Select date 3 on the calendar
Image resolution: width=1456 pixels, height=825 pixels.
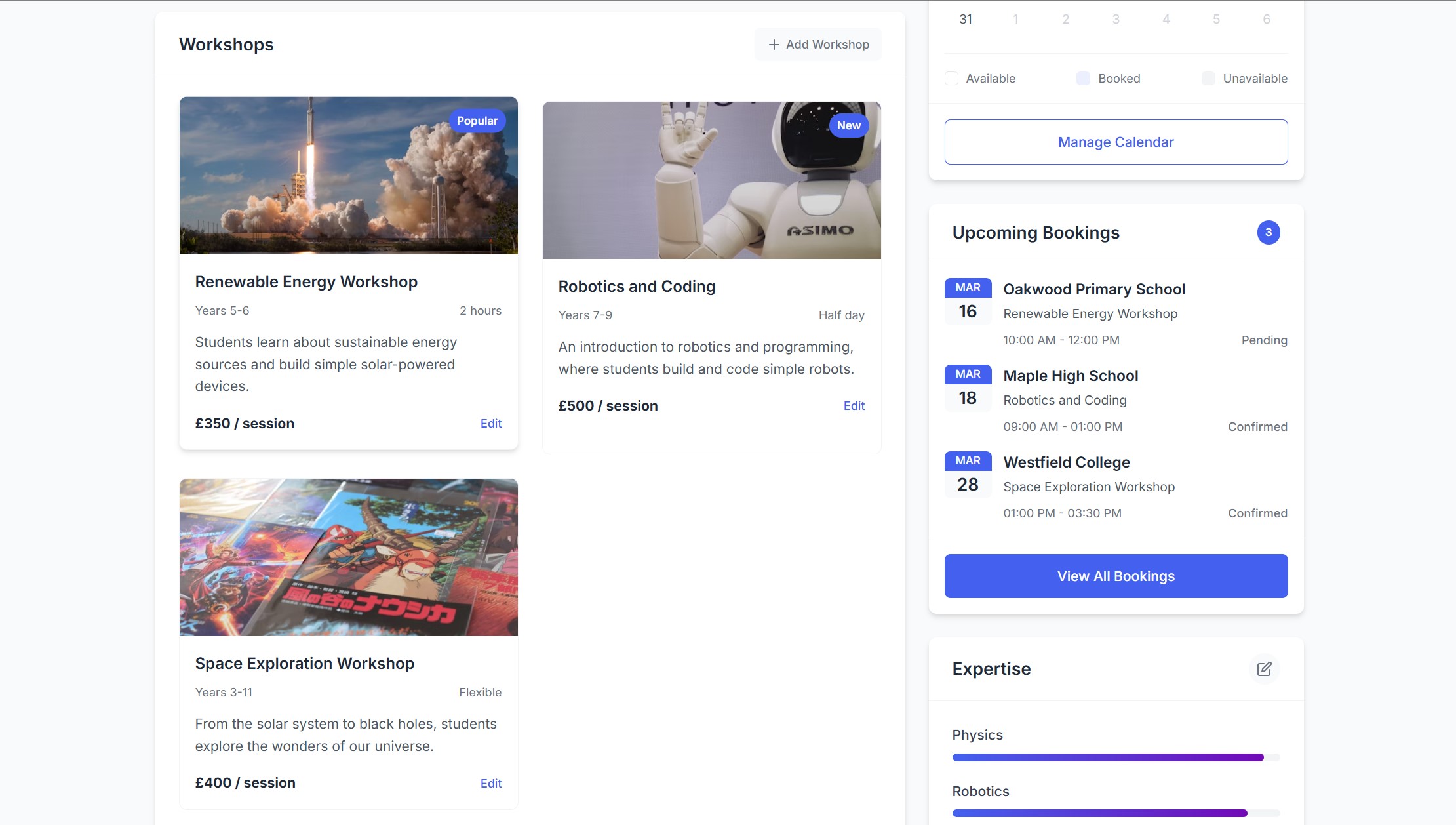pos(1116,19)
